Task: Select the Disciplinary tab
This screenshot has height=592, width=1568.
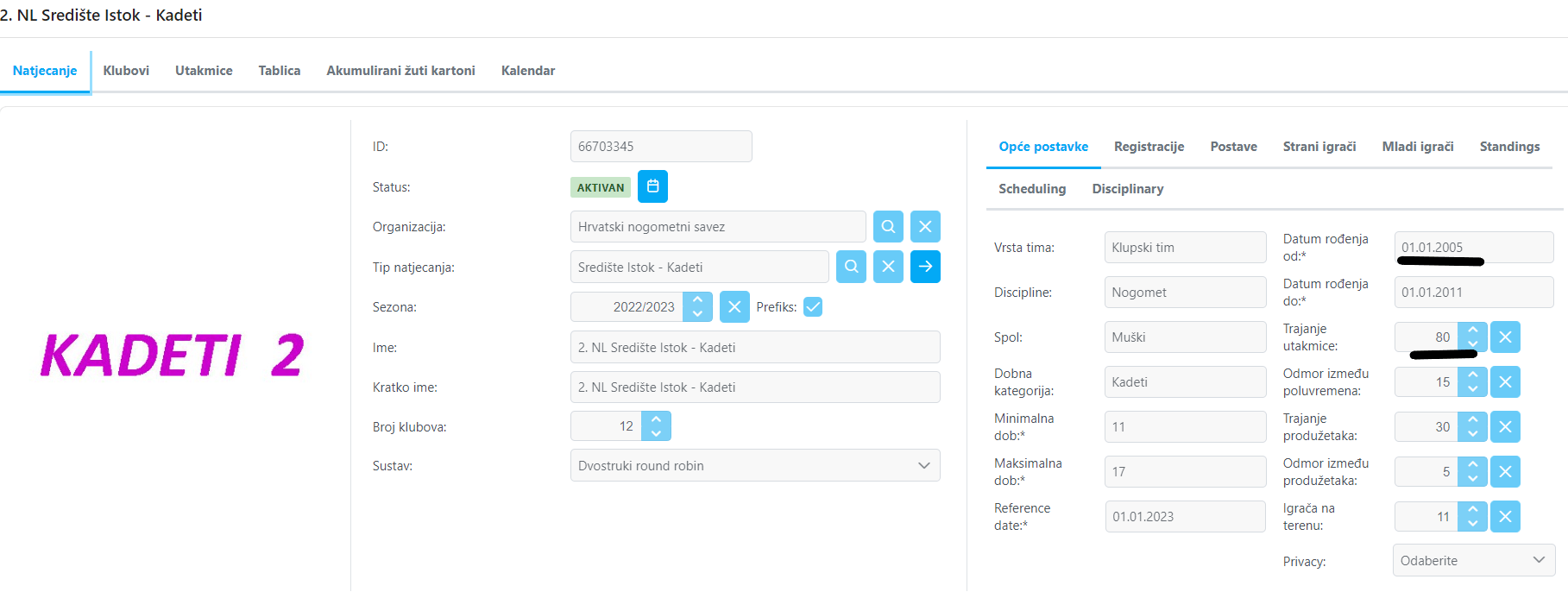Action: coord(1127,189)
